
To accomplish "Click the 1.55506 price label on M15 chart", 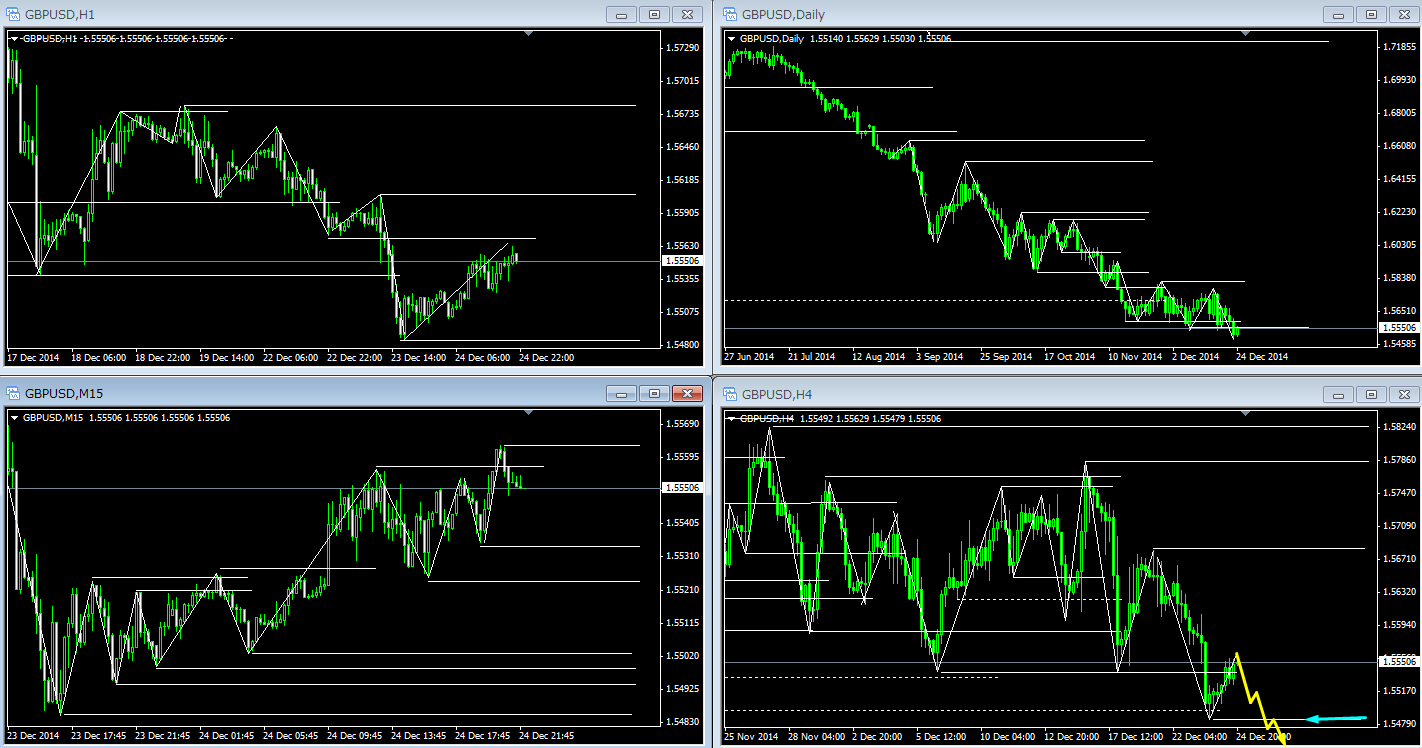I will (682, 488).
